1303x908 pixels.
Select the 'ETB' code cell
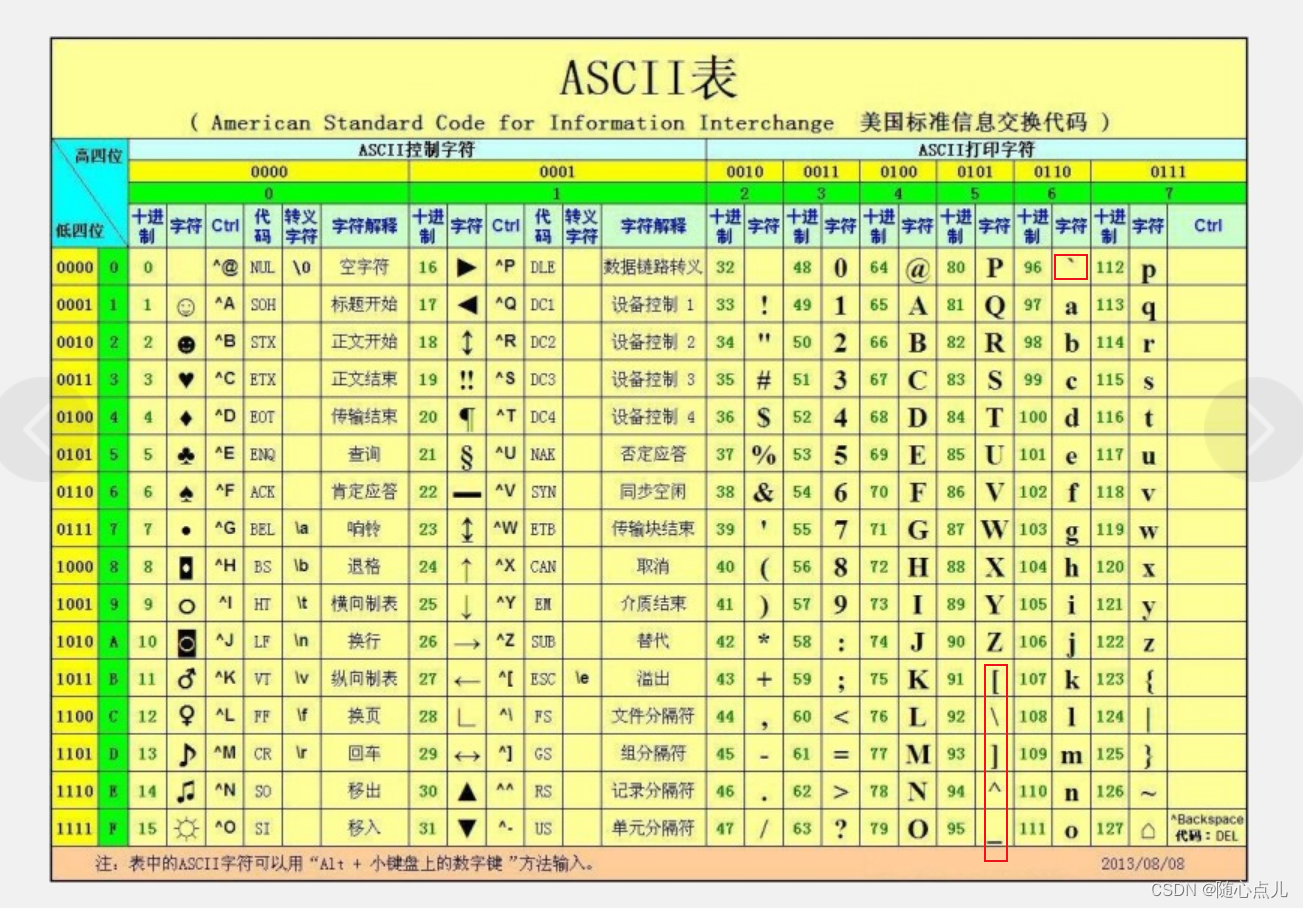pyautogui.click(x=542, y=529)
